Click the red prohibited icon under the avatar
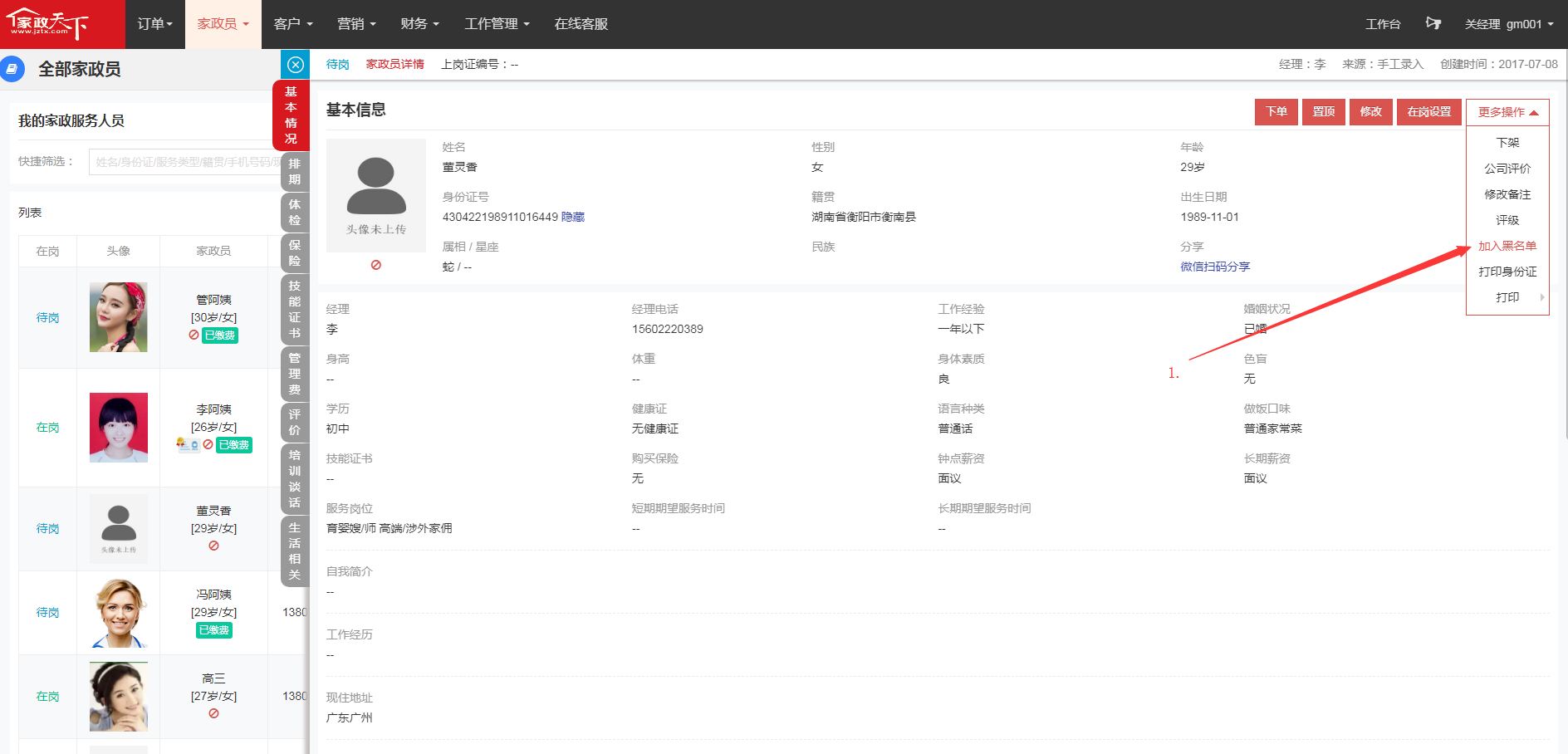The width and height of the screenshot is (1568, 754). point(376,265)
